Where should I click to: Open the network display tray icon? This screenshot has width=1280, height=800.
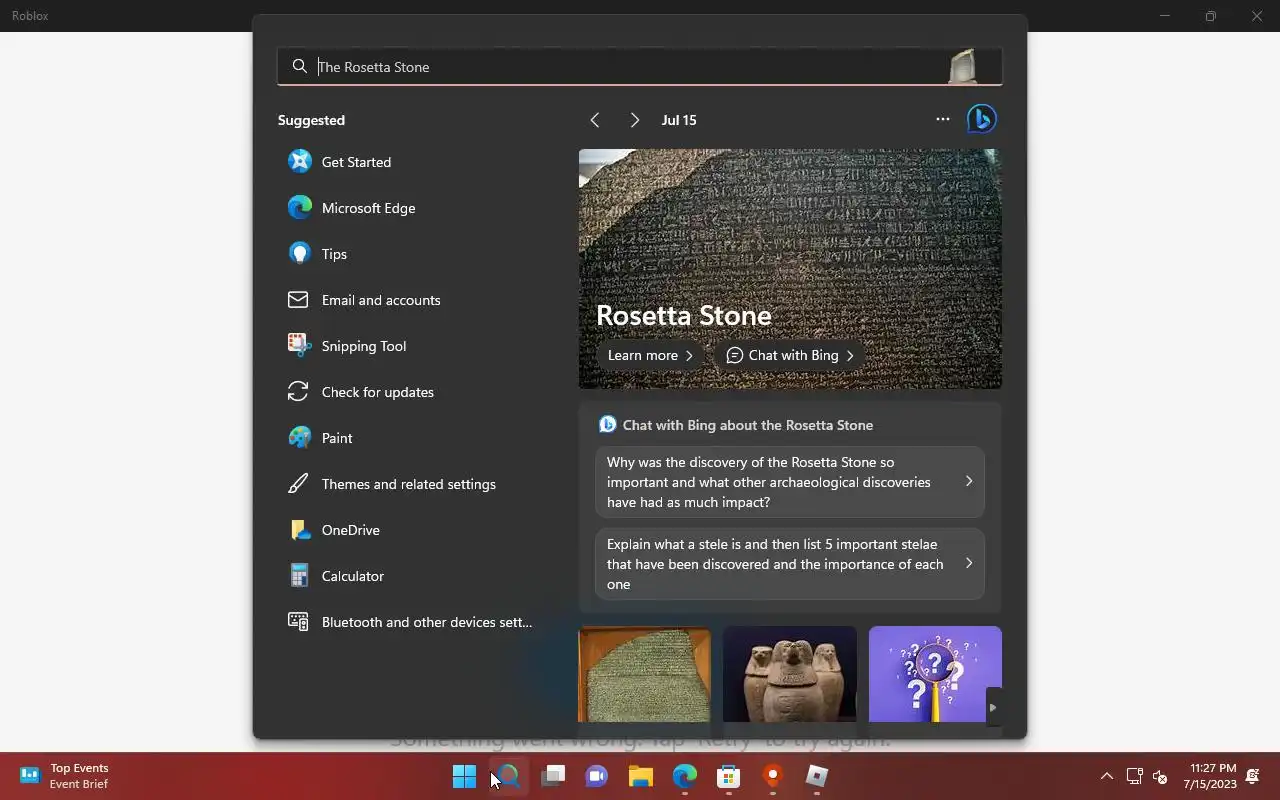point(1135,776)
